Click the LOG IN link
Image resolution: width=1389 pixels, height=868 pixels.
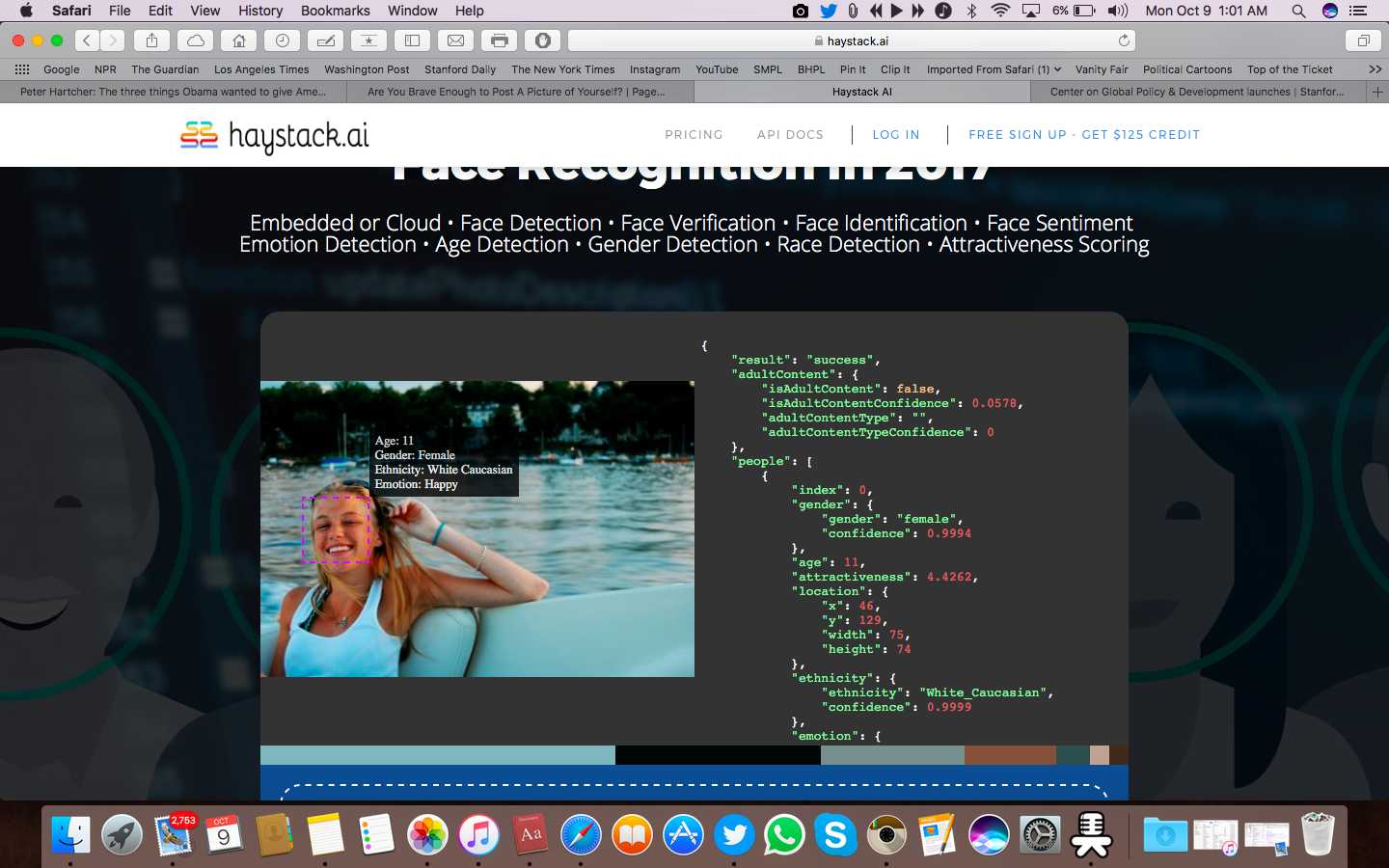click(895, 135)
